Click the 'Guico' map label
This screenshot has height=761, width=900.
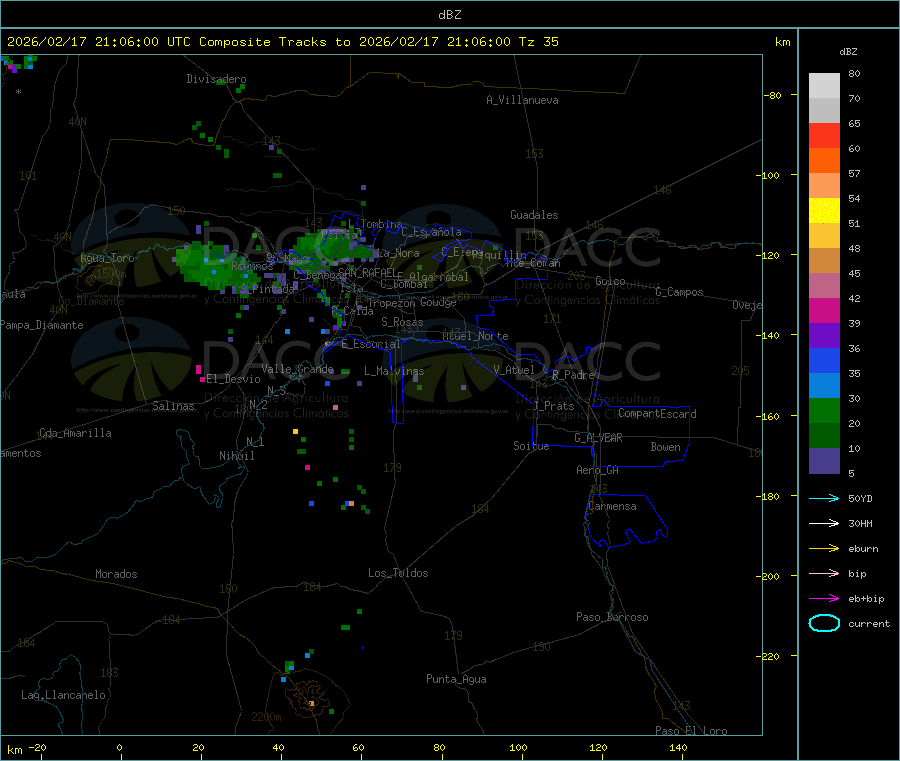coord(610,281)
